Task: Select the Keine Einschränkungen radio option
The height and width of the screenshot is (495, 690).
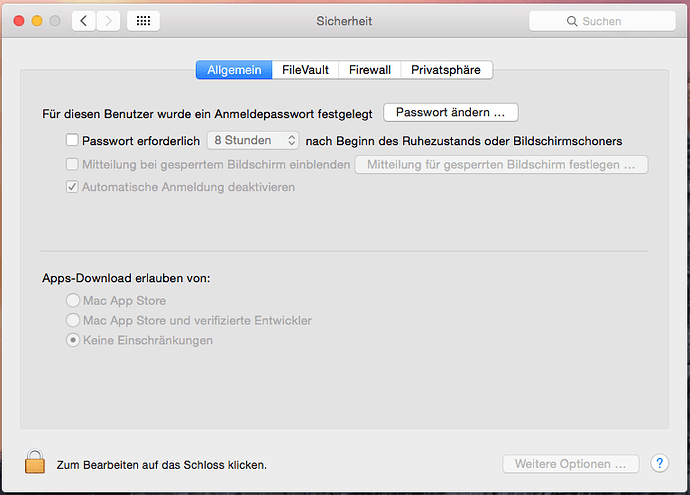Action: (x=73, y=340)
